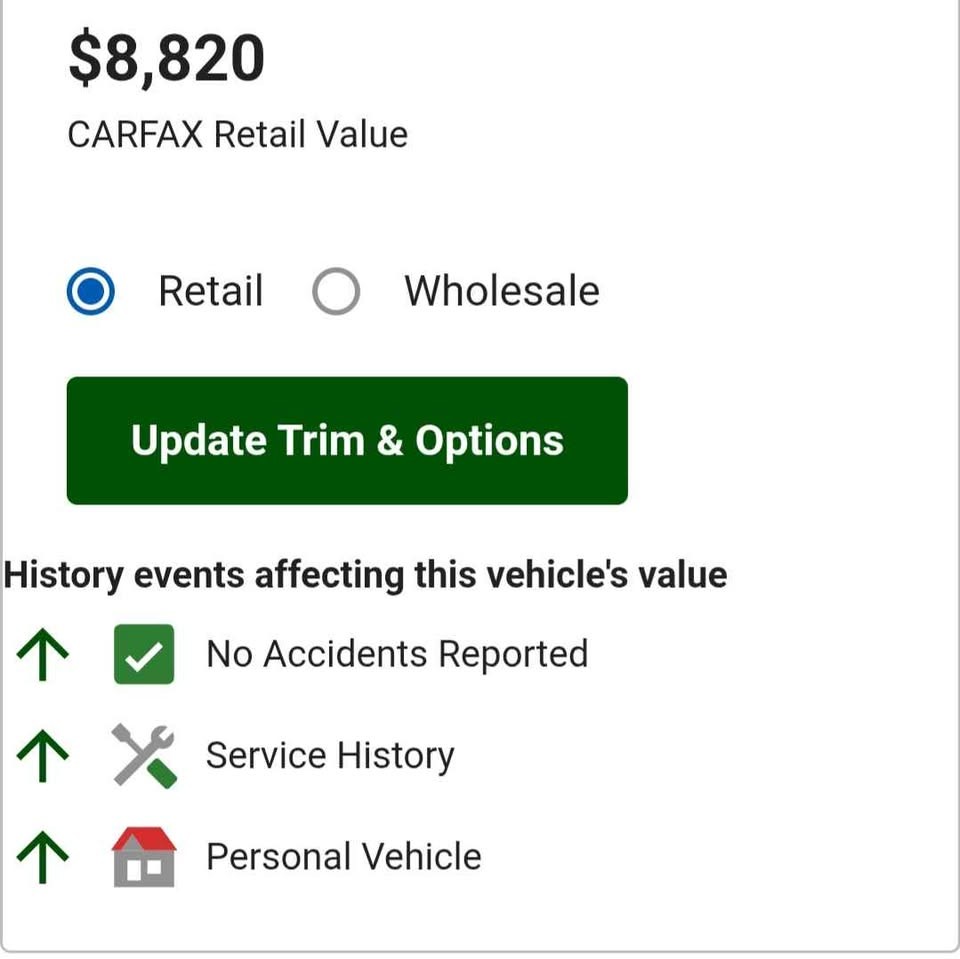The width and height of the screenshot is (960, 959).
Task: Click the wrench and screwdriver service icon
Action: [144, 755]
